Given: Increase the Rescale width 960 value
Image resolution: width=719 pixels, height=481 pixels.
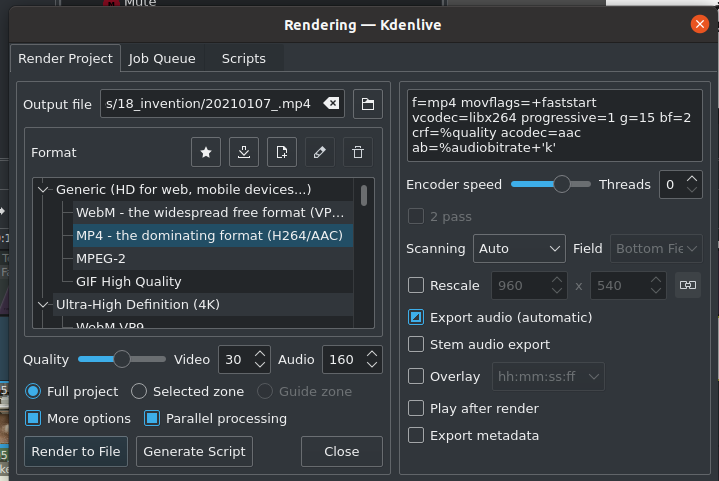Looking at the screenshot, I should click(x=557, y=280).
